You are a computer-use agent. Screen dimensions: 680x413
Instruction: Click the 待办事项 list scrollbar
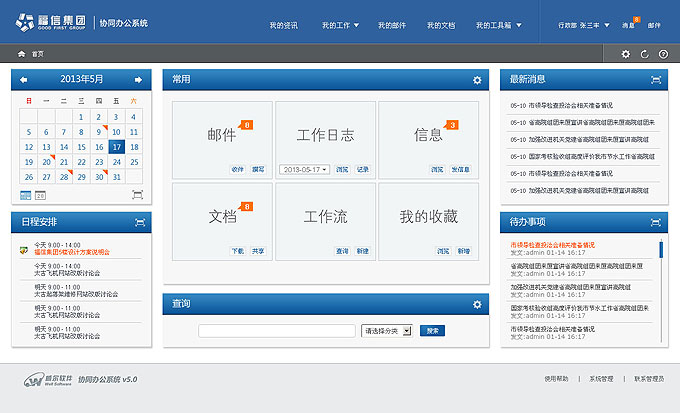660,250
